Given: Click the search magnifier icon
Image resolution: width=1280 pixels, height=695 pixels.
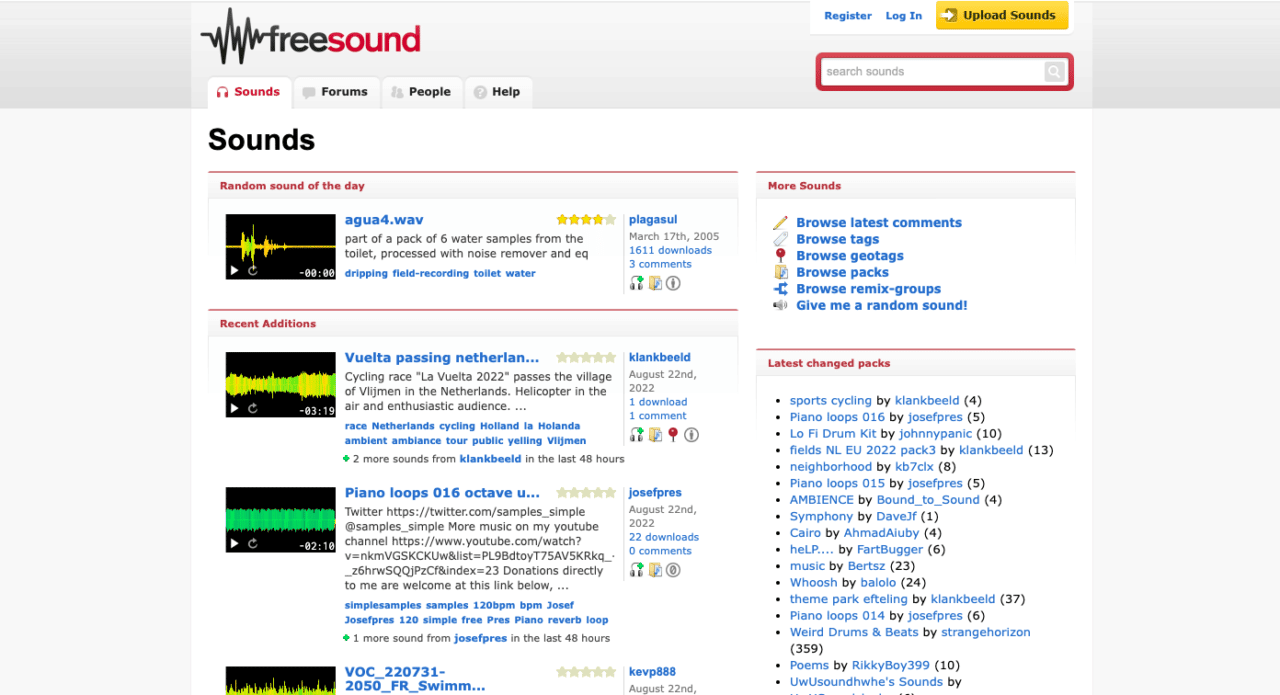Looking at the screenshot, I should 1054,71.
